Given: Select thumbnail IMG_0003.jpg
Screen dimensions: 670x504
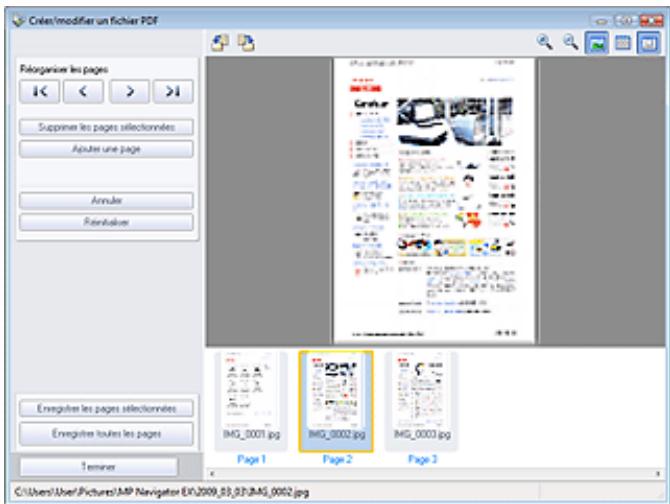Looking at the screenshot, I should pyautogui.click(x=422, y=401).
